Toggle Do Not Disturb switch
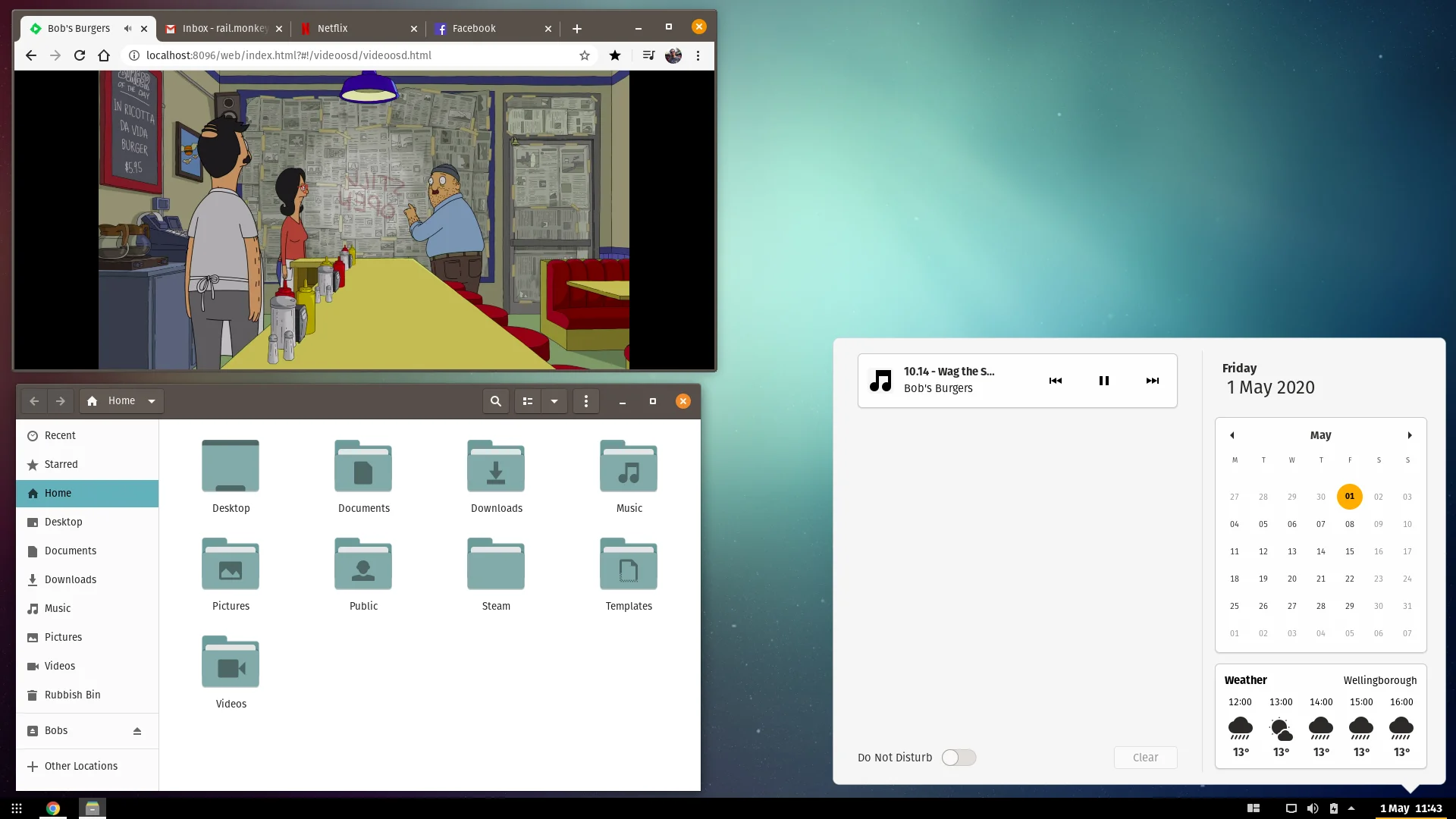This screenshot has height=819, width=1456. click(959, 758)
